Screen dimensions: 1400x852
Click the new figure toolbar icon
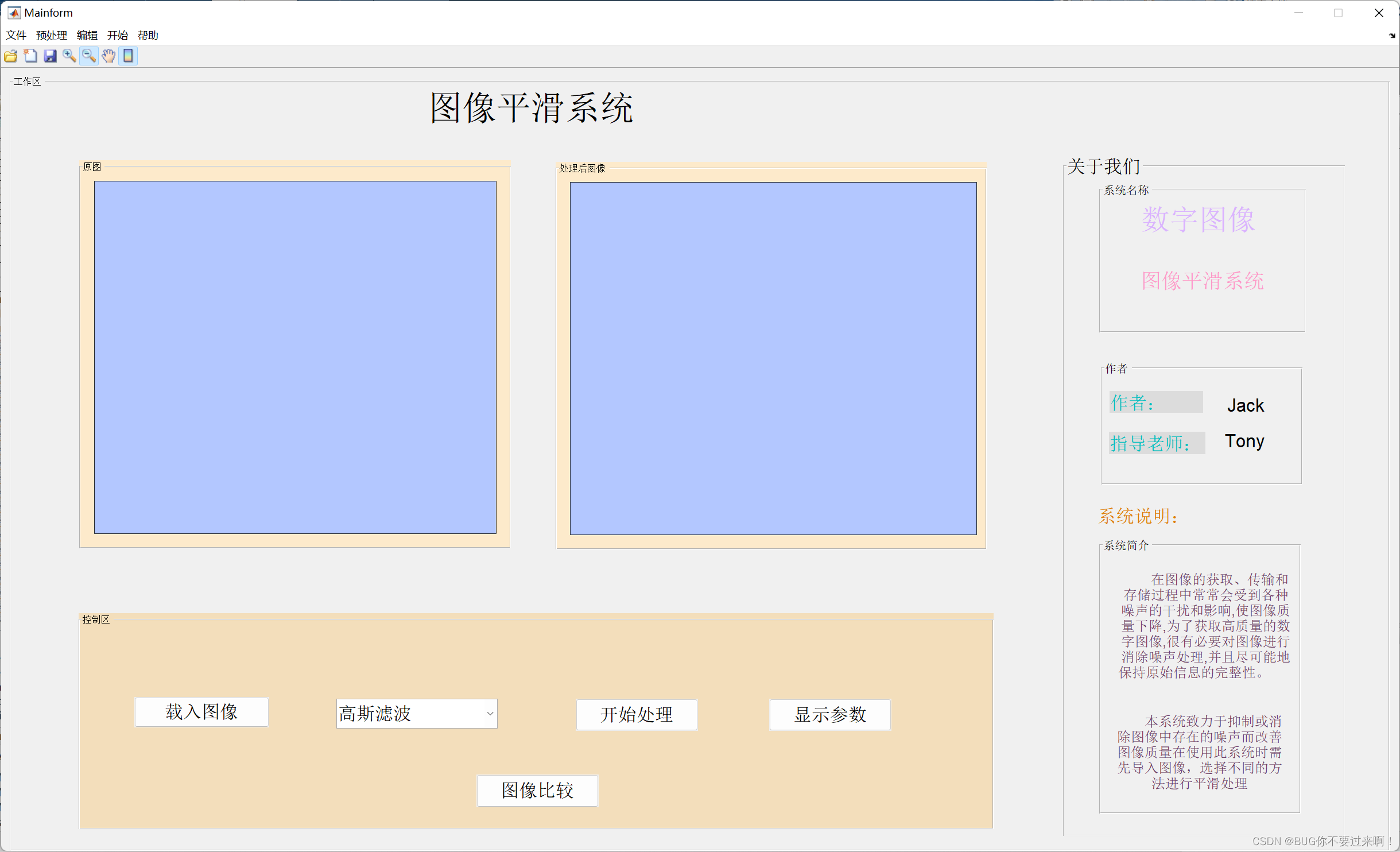(x=30, y=56)
